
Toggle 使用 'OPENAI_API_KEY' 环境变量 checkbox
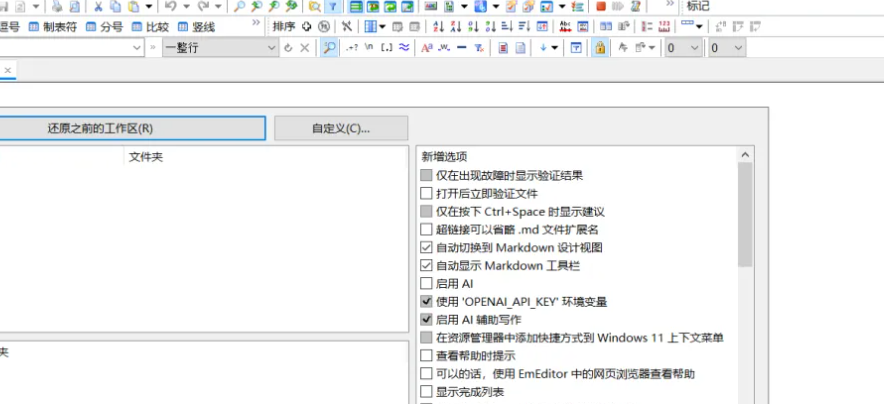click(426, 302)
